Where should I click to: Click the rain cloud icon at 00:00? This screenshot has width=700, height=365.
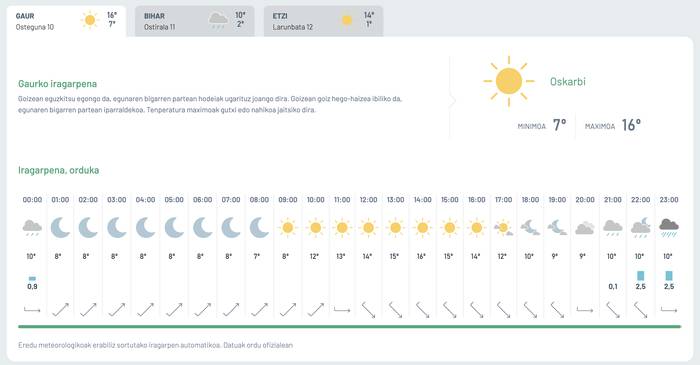coord(32,228)
